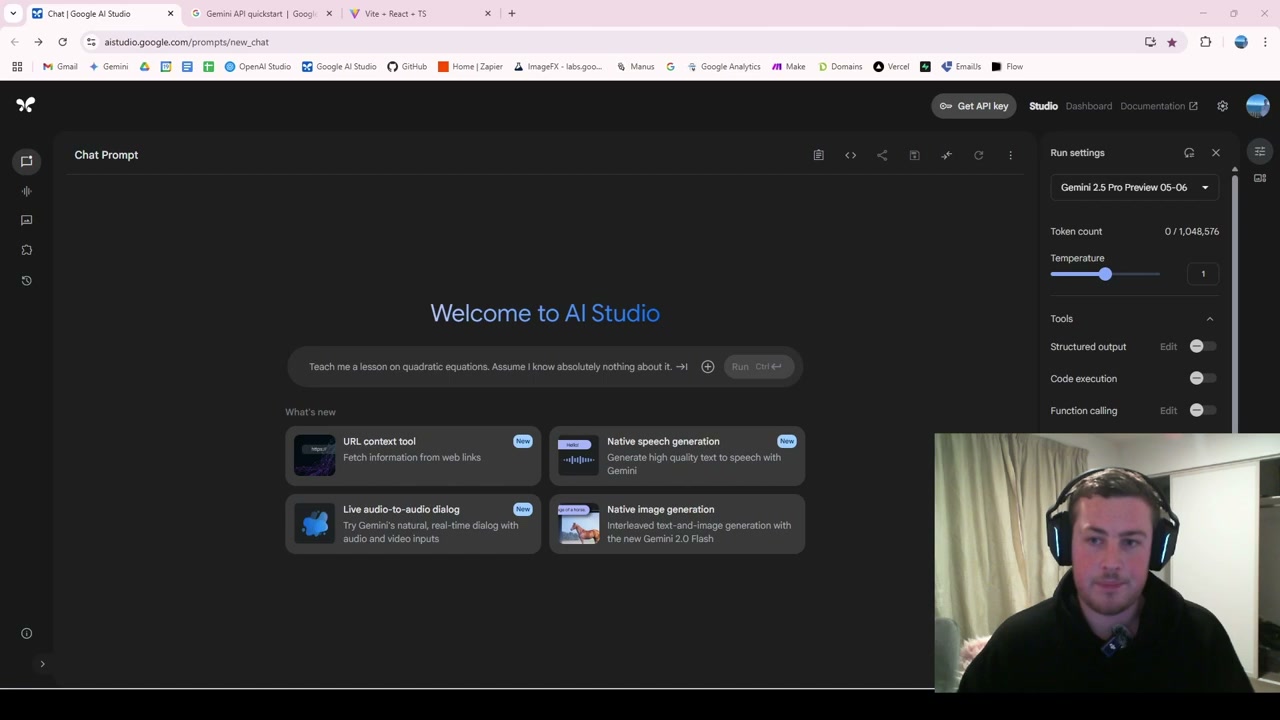Click Edit next to Structured output

click(1168, 347)
